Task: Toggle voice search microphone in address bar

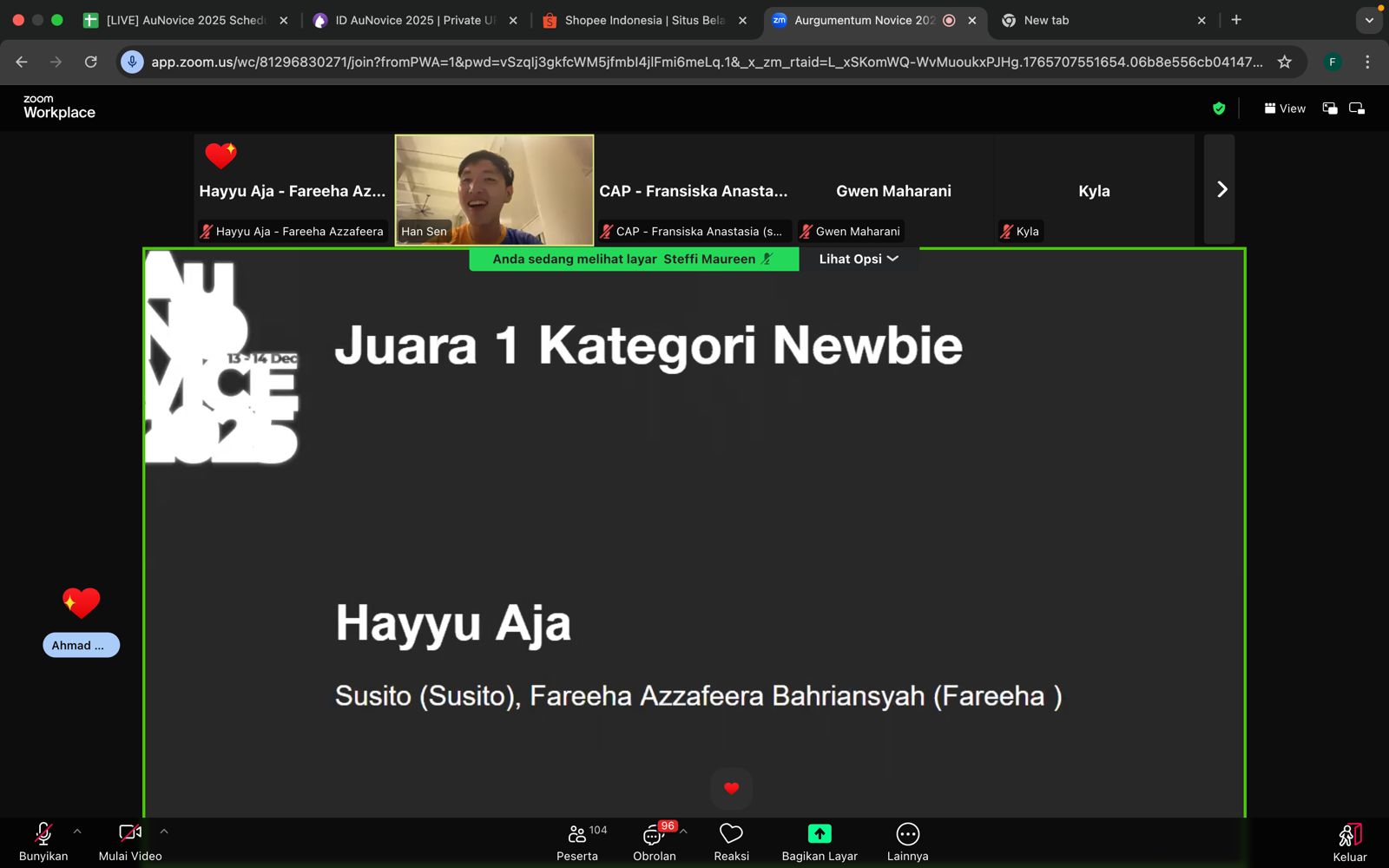Action: (x=132, y=62)
